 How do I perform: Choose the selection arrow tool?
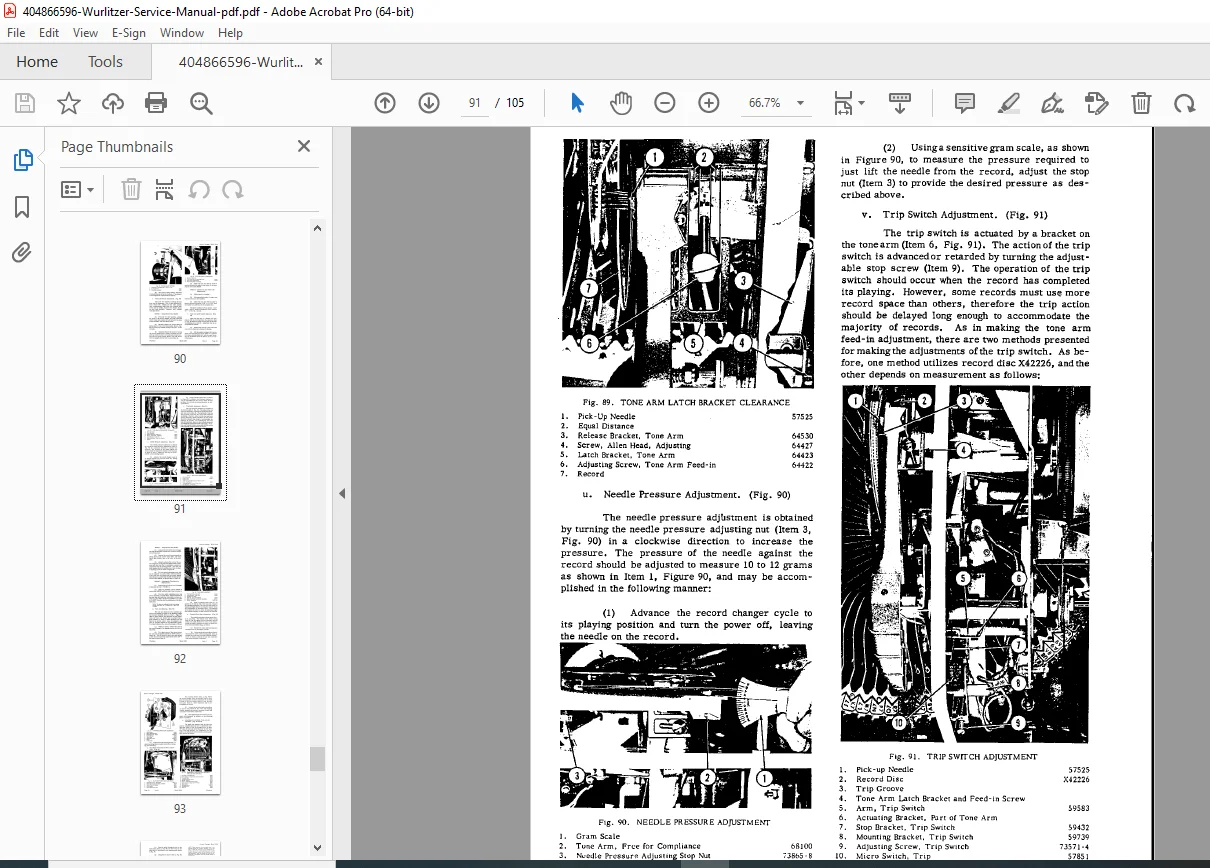(577, 103)
